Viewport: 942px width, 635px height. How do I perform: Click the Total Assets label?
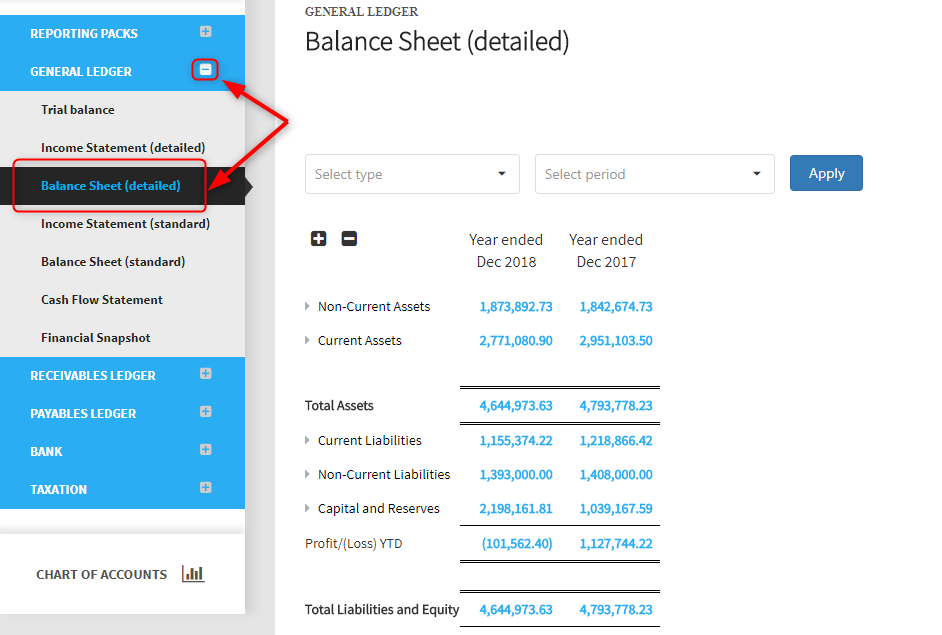[x=339, y=406]
